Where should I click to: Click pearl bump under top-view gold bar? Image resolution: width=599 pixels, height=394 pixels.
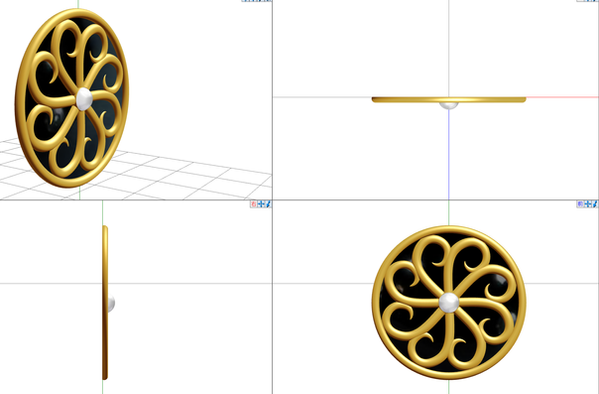(x=449, y=106)
